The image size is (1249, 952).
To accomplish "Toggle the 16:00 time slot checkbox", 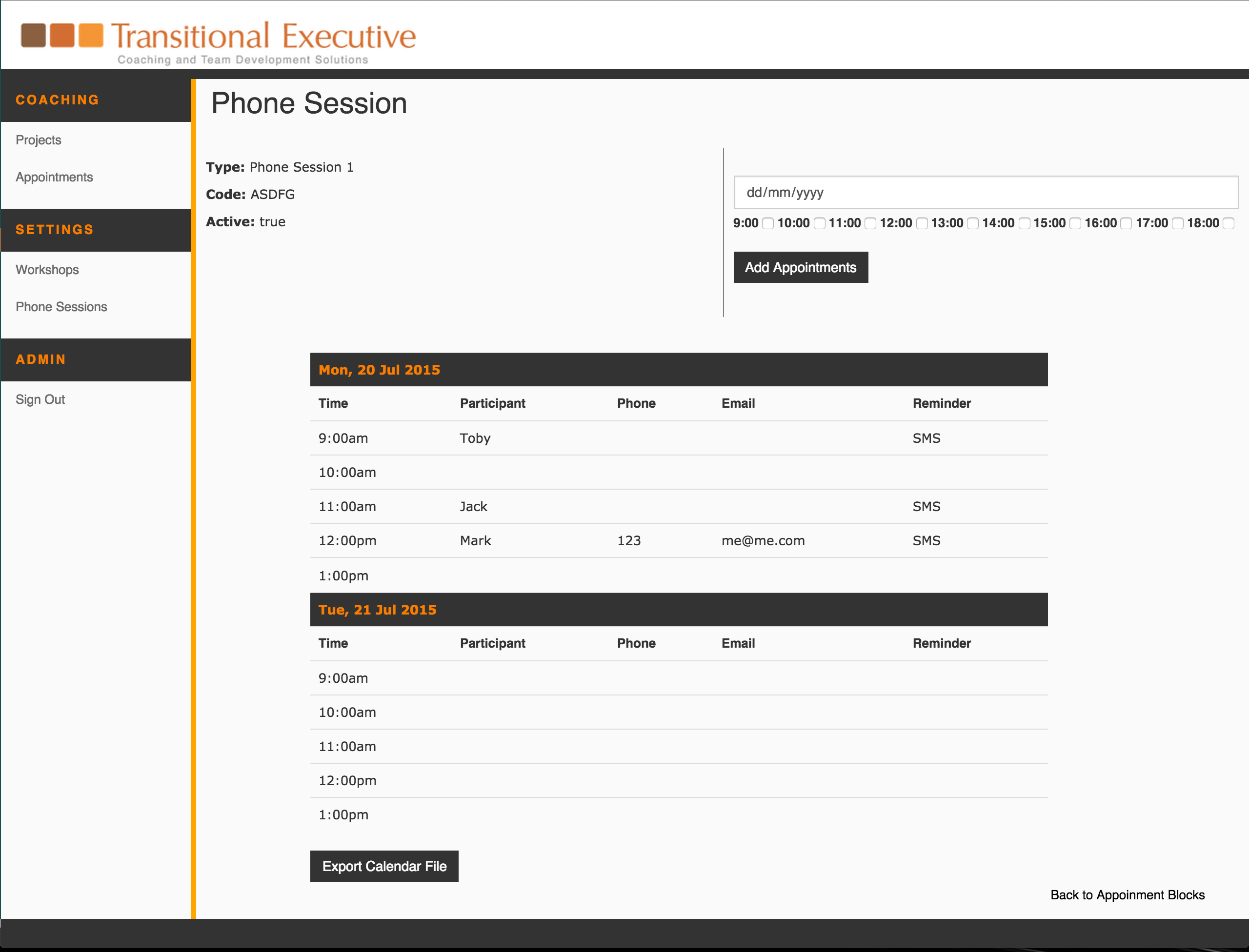I will click(x=1127, y=223).
